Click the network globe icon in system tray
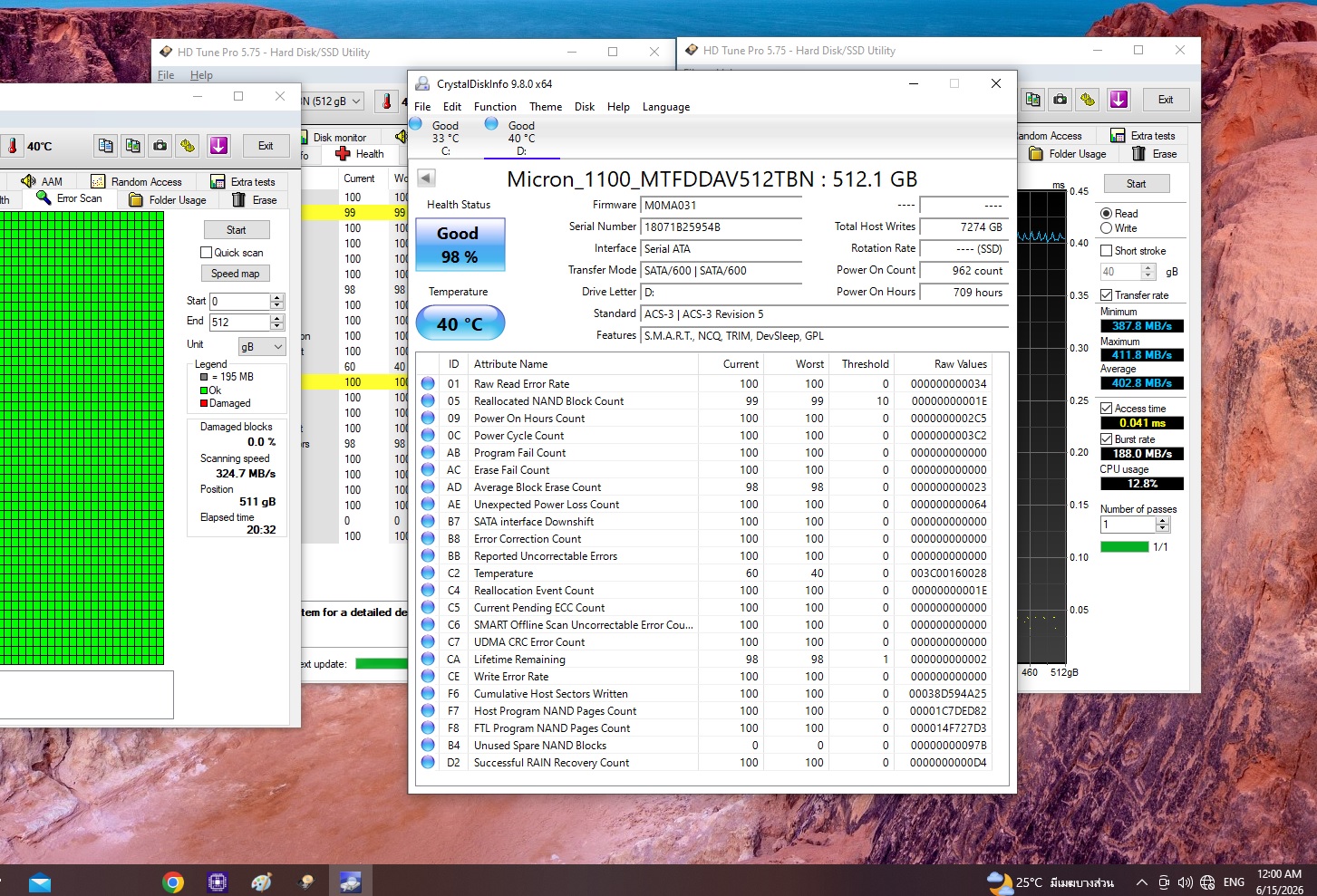The width and height of the screenshot is (1317, 896). click(x=1207, y=882)
